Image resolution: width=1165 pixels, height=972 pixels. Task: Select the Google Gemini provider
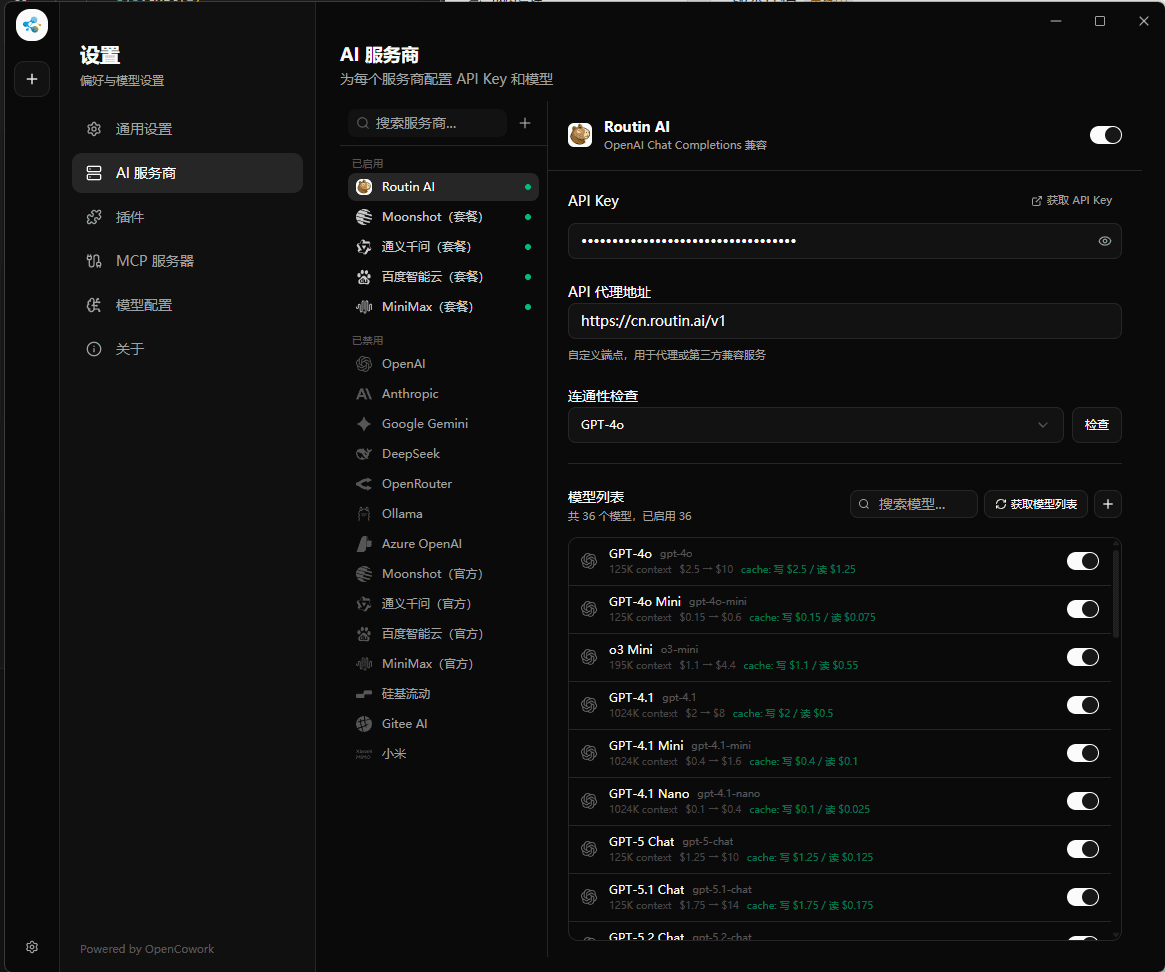pos(424,424)
